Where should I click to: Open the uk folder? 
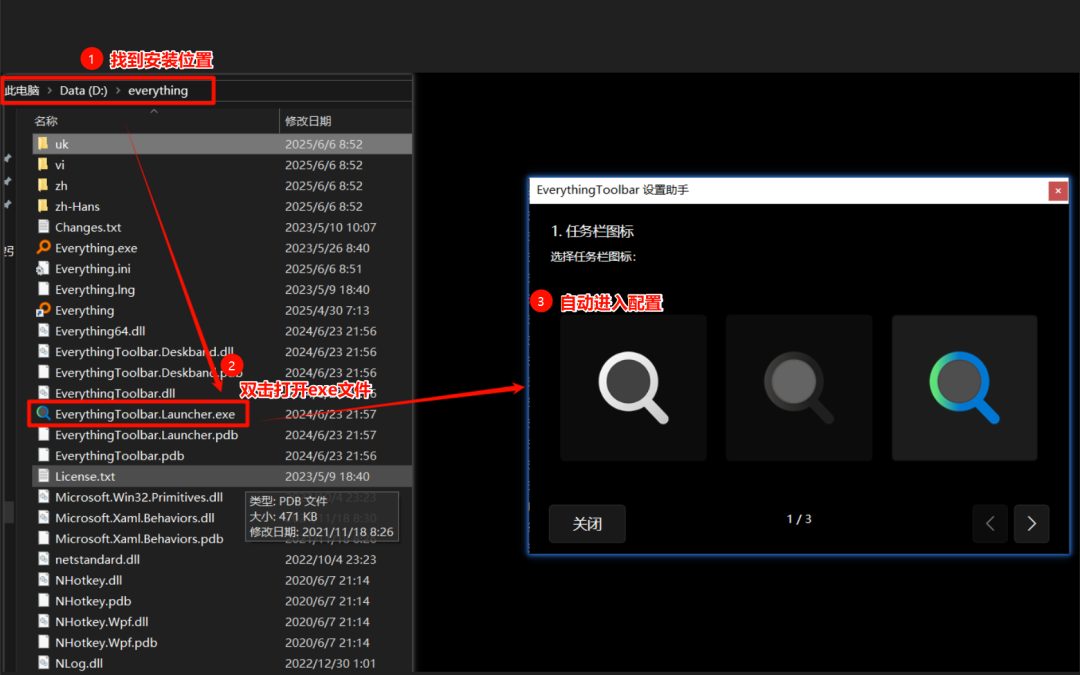63,143
